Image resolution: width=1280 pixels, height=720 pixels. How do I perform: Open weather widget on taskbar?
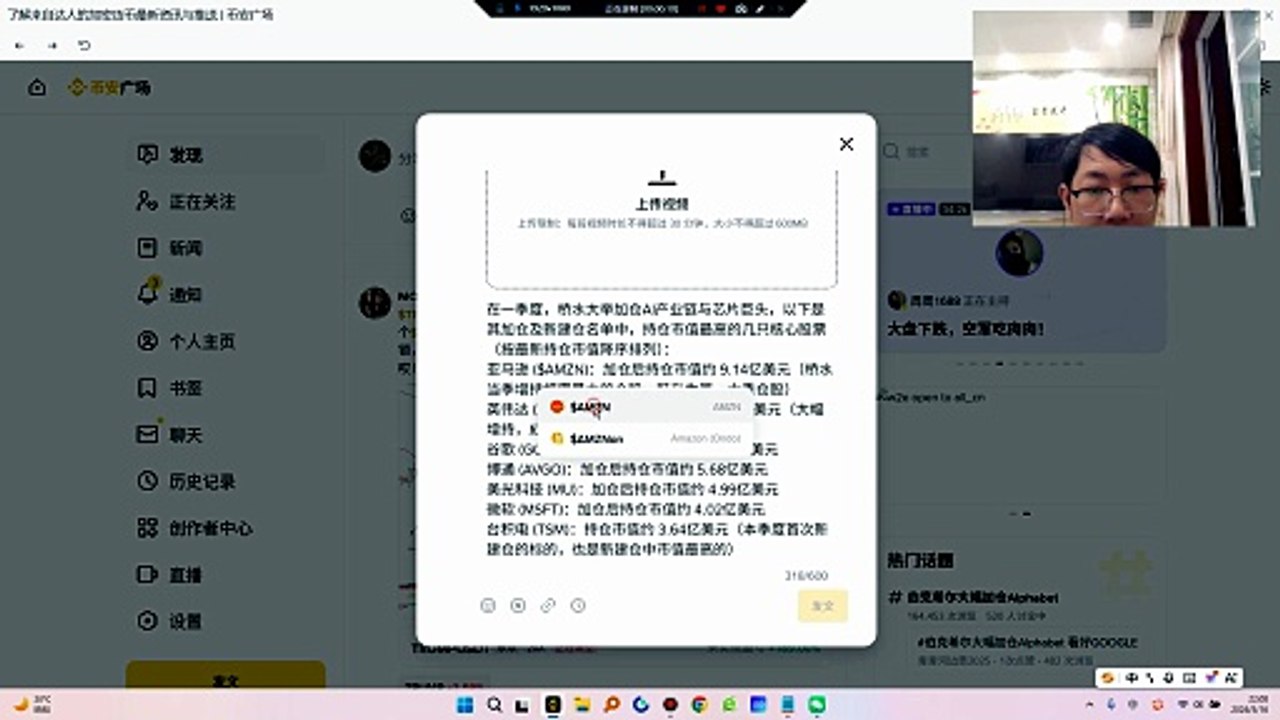tap(30, 705)
